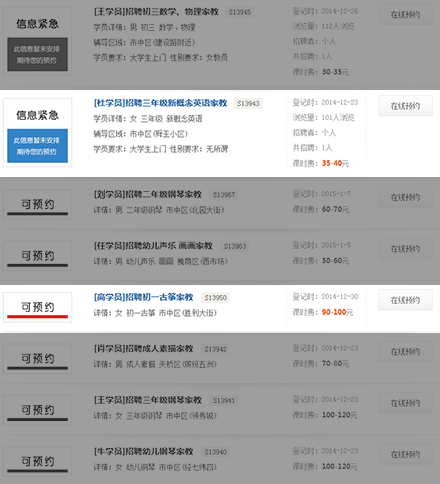The image size is (440, 484).
Task: Click the S13963 ID tag
Action: click(x=235, y=246)
